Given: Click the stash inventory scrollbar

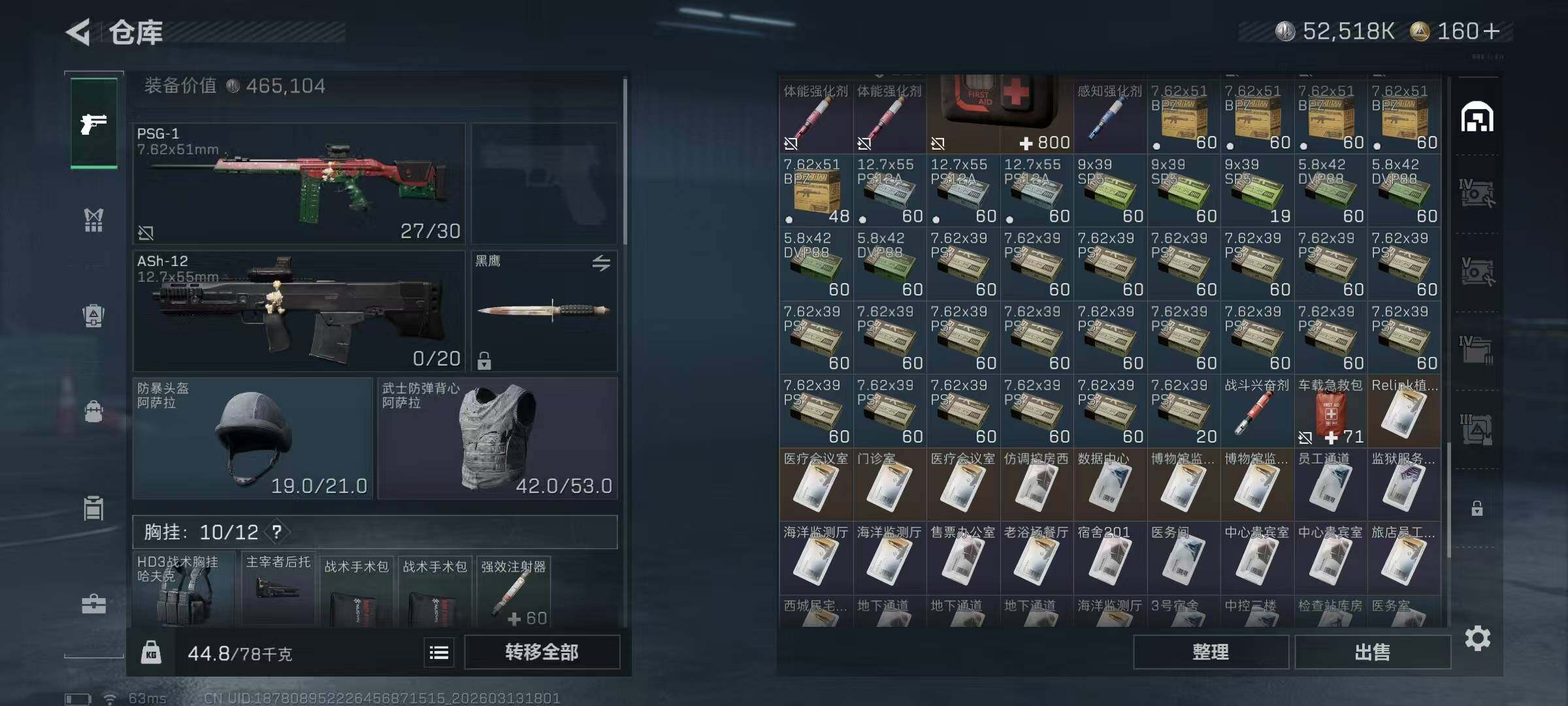Looking at the screenshot, I should [1448, 500].
